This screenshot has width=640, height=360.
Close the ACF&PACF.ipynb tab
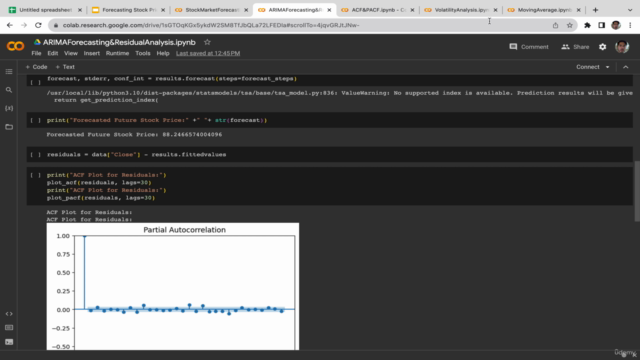[x=412, y=10]
